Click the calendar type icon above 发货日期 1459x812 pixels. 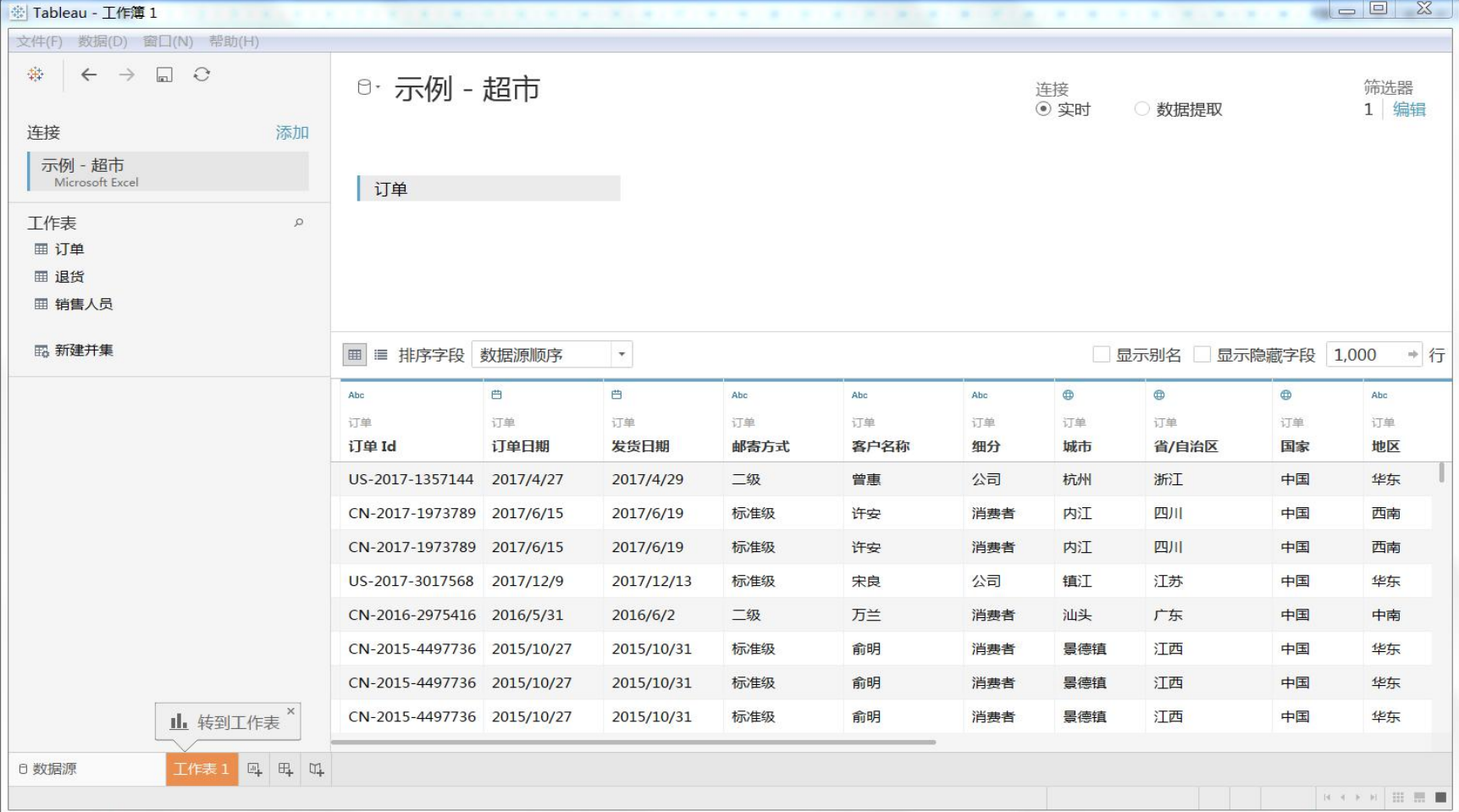pos(617,395)
